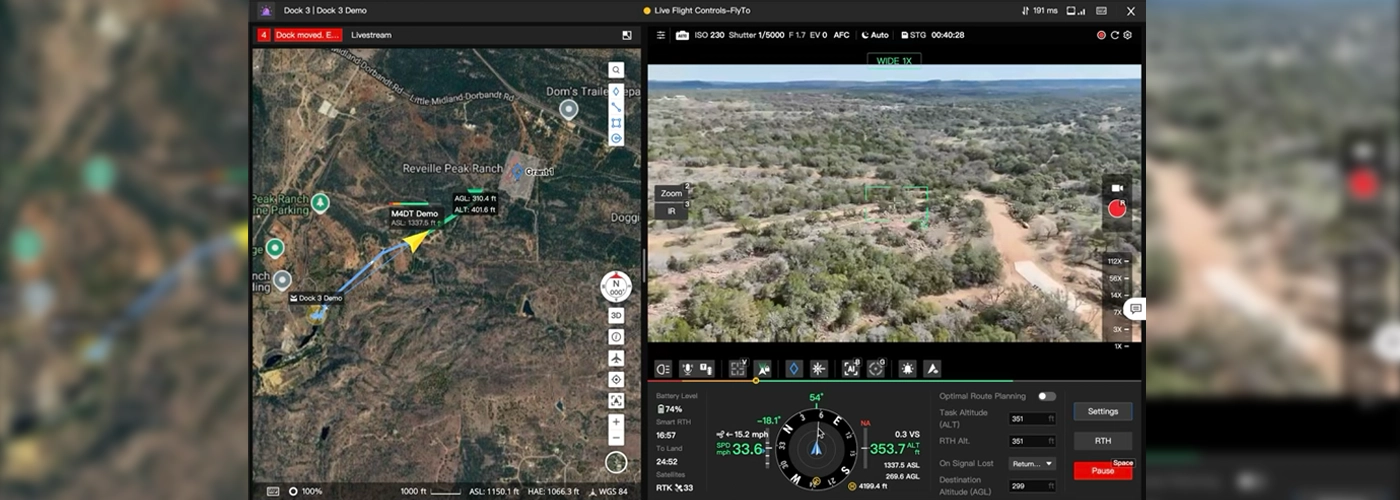Set zoom slider to 14X
The image size is (1400, 500).
1119,296
